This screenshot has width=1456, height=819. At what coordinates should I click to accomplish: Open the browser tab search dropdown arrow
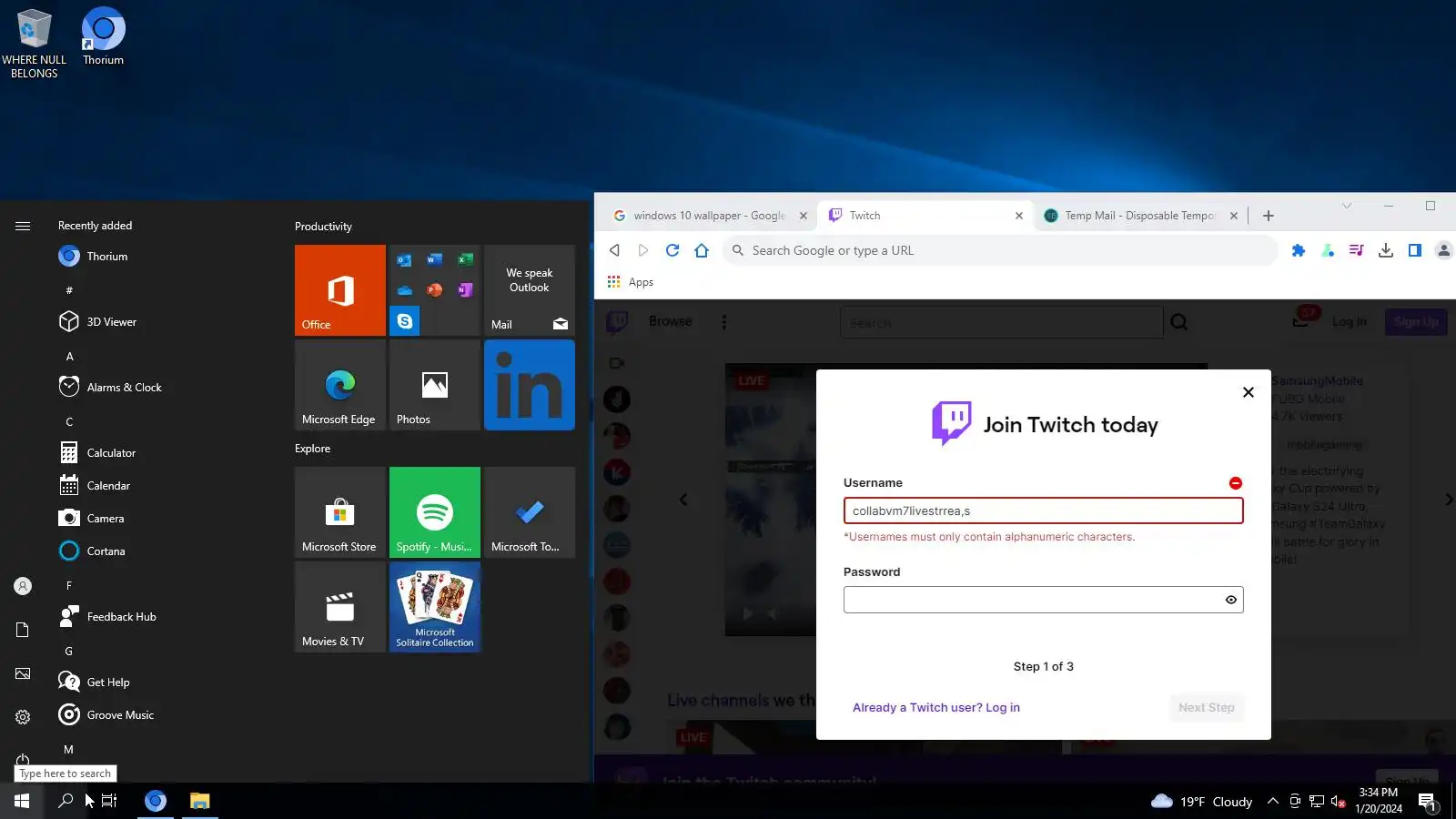(x=1347, y=206)
